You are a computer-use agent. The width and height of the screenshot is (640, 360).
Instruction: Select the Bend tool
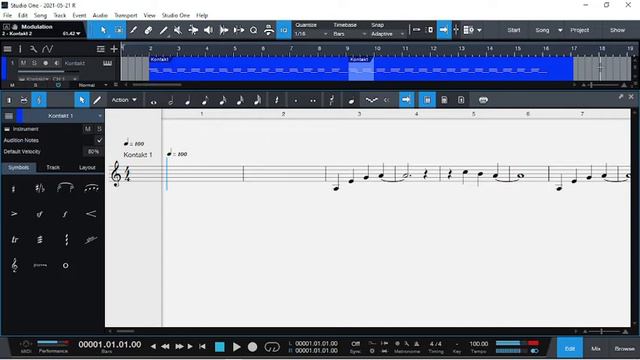[193, 30]
